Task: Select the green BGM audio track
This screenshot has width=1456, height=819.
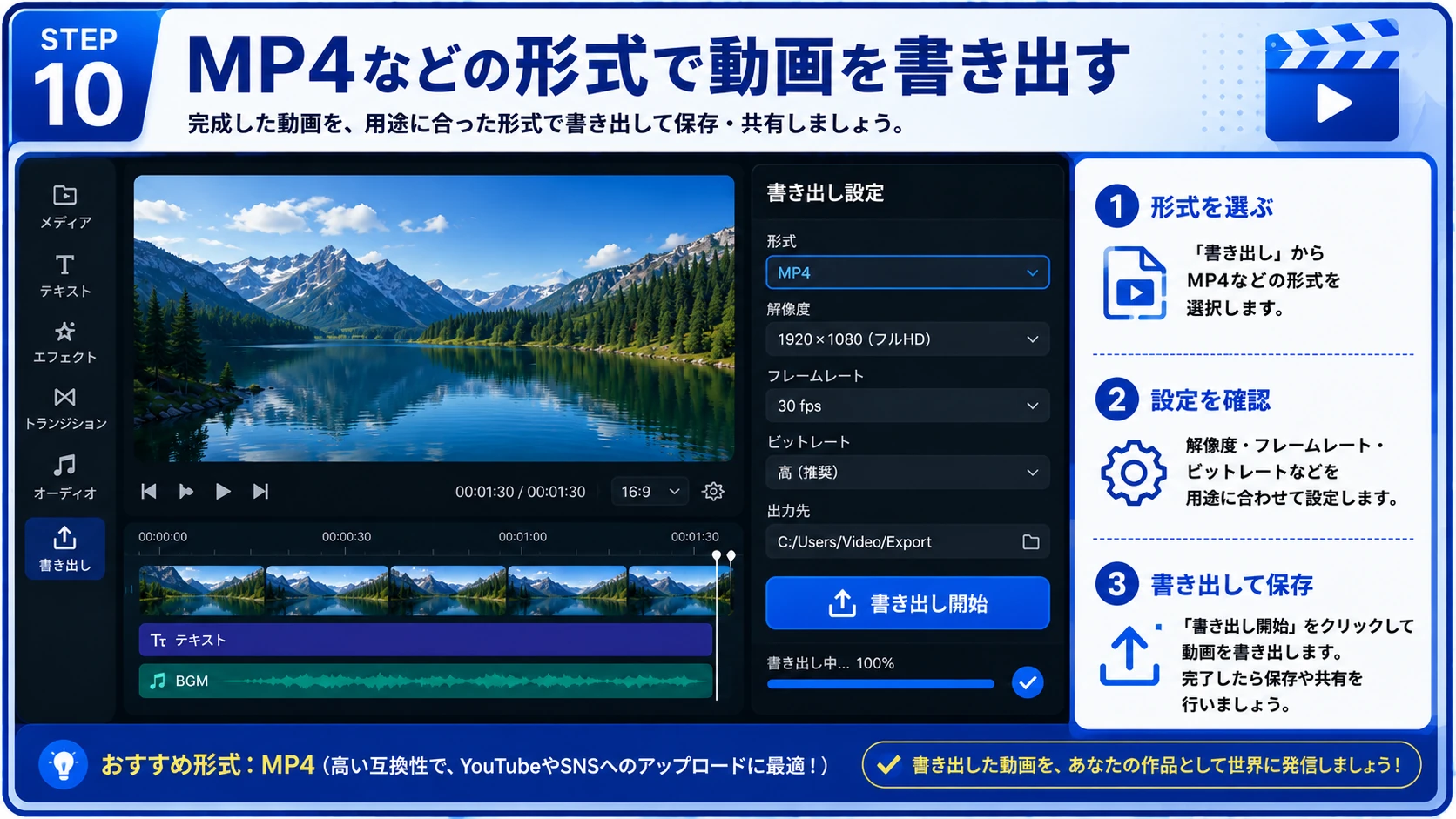Action: click(x=426, y=681)
